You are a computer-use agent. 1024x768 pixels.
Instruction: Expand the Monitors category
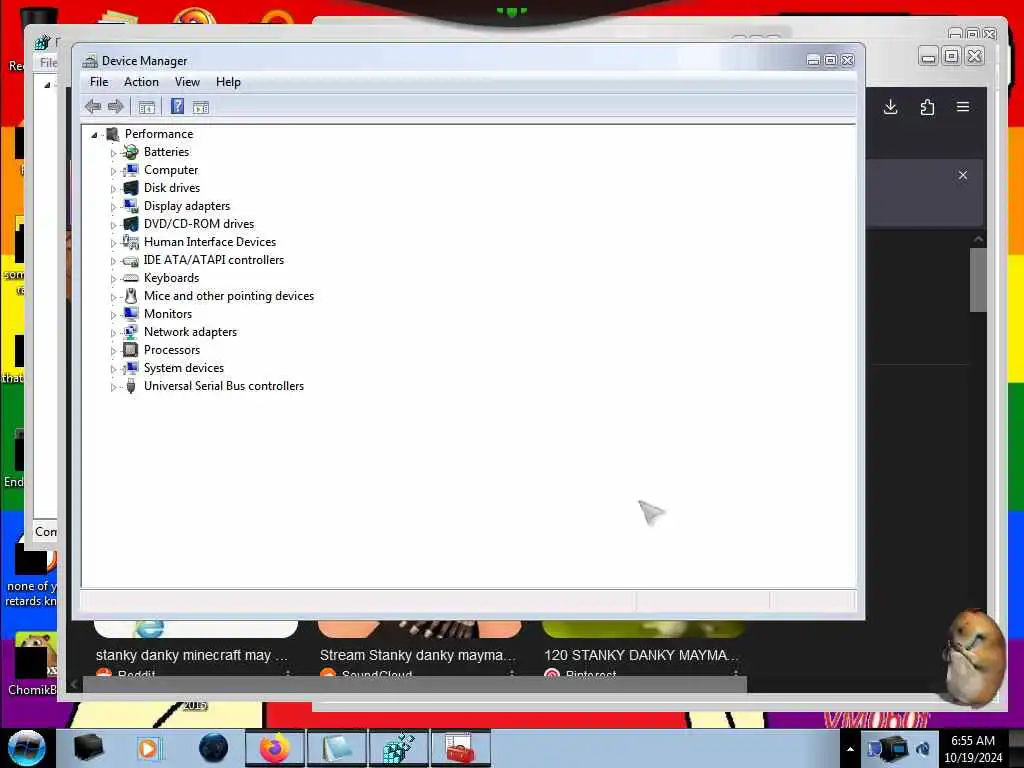tap(113, 315)
